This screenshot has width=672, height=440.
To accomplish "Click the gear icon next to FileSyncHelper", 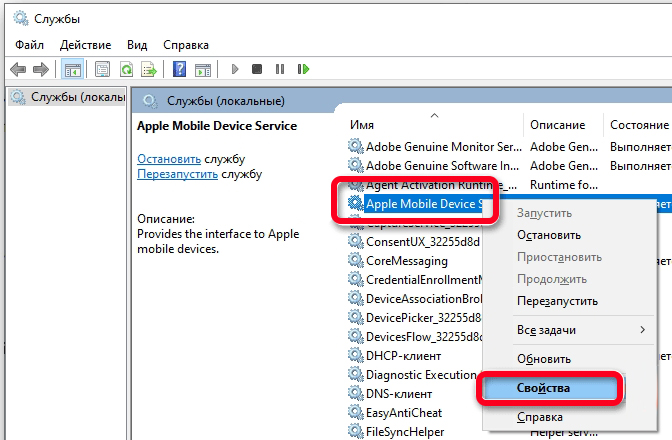I will (x=355, y=431).
